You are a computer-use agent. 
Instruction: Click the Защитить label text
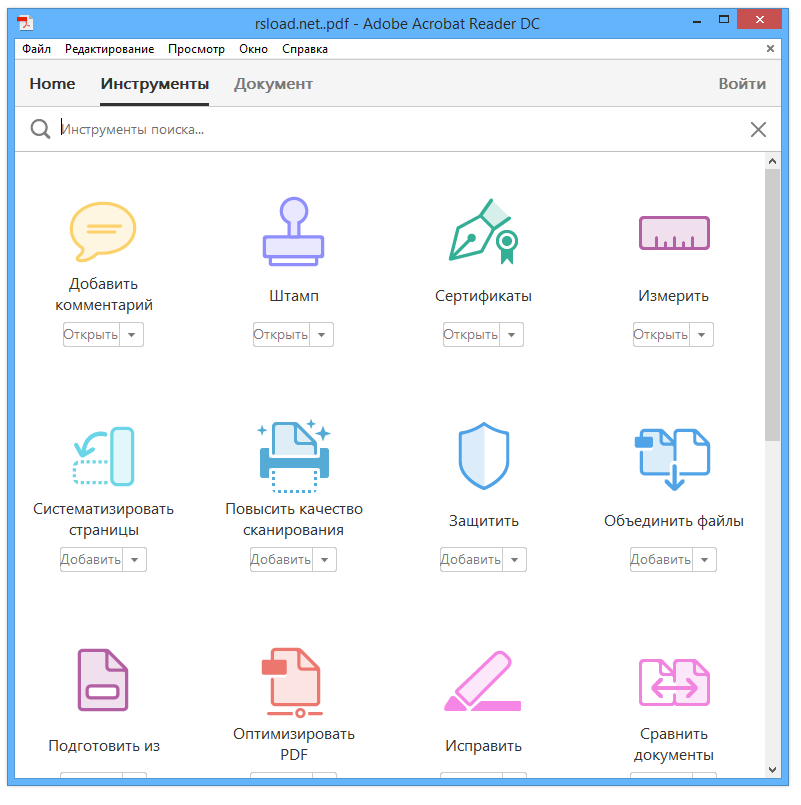point(484,521)
